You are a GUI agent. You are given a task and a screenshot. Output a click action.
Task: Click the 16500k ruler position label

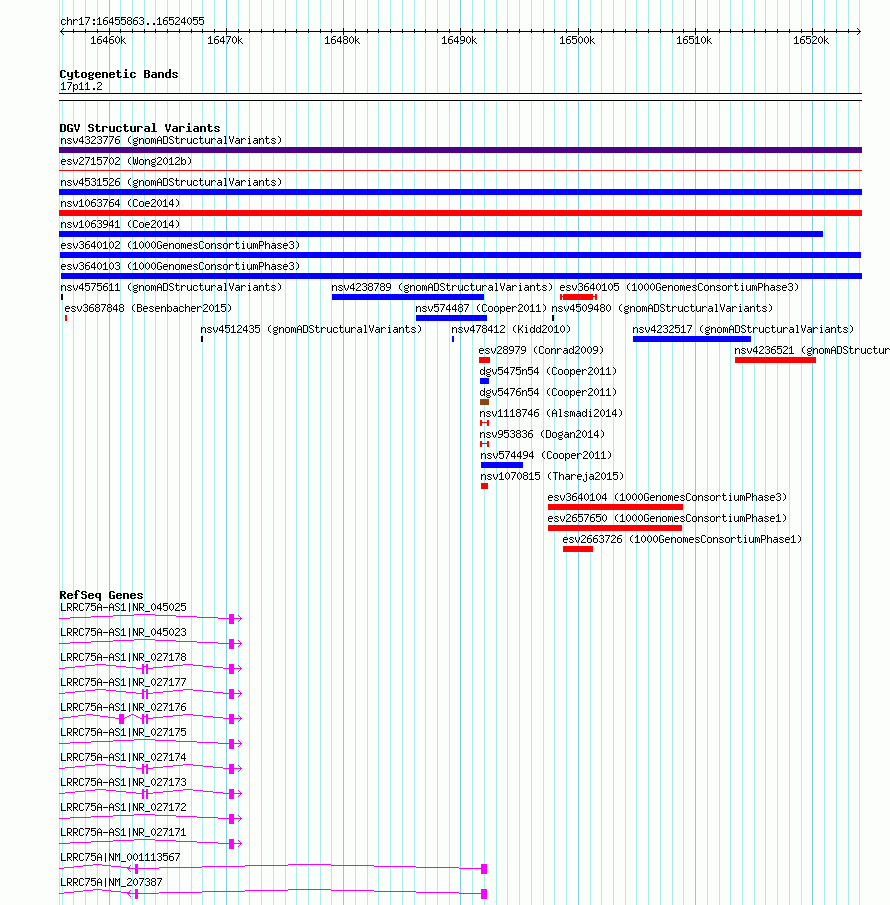pyautogui.click(x=577, y=40)
